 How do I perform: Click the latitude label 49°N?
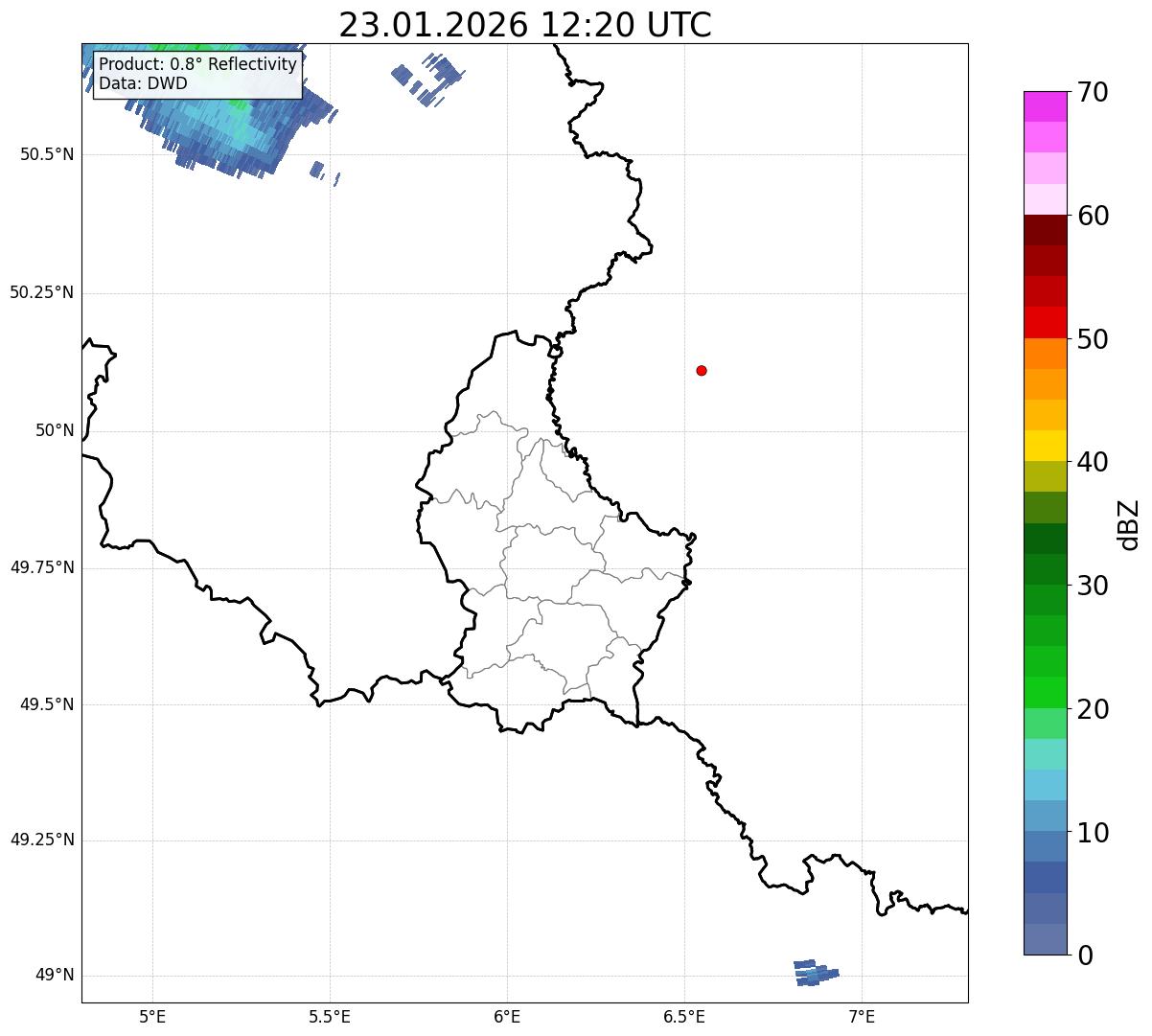point(54,976)
